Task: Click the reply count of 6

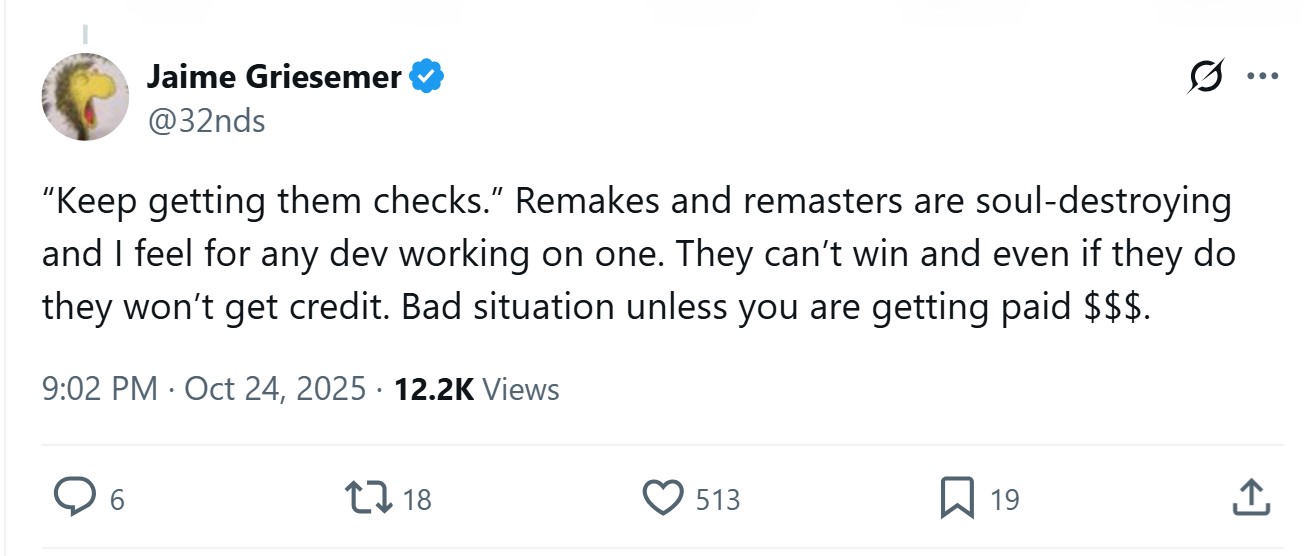Action: click(x=116, y=499)
